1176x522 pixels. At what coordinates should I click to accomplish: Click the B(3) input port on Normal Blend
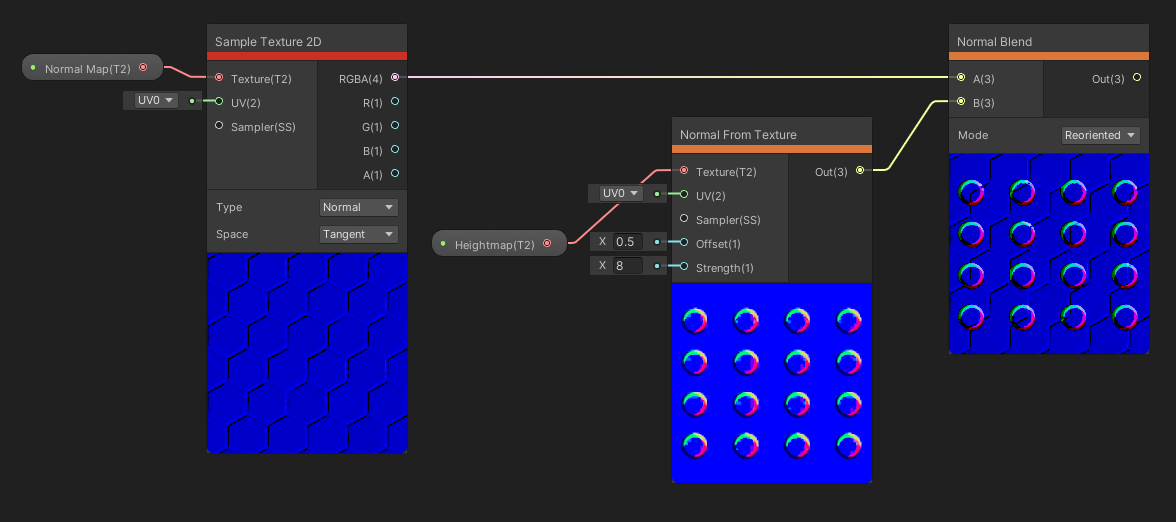961,102
